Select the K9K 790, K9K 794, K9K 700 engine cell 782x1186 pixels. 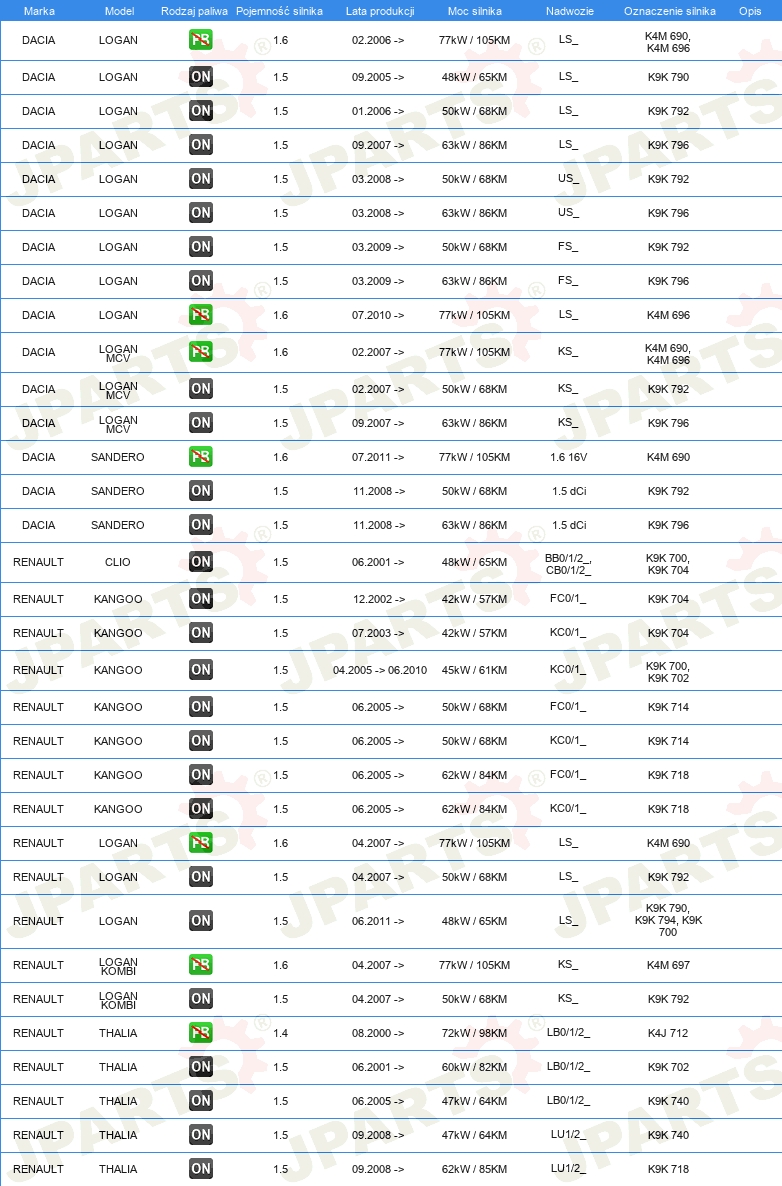[x=668, y=921]
